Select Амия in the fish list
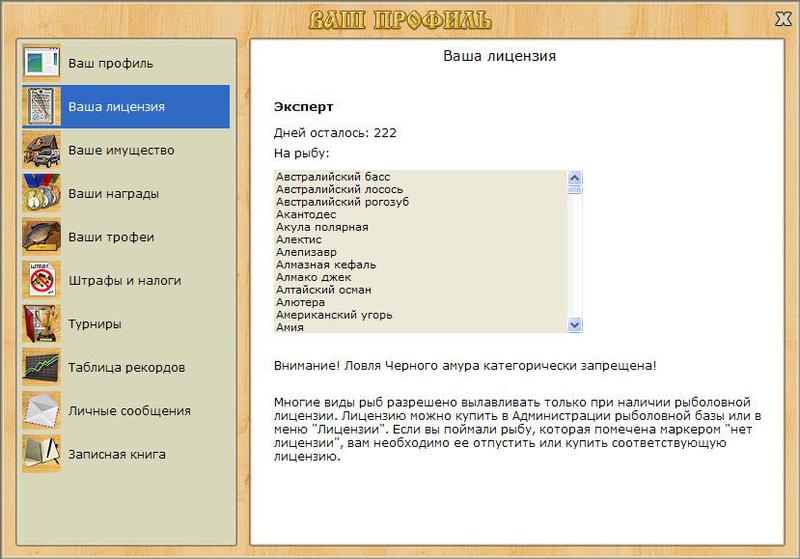800x559 pixels. [x=420, y=327]
